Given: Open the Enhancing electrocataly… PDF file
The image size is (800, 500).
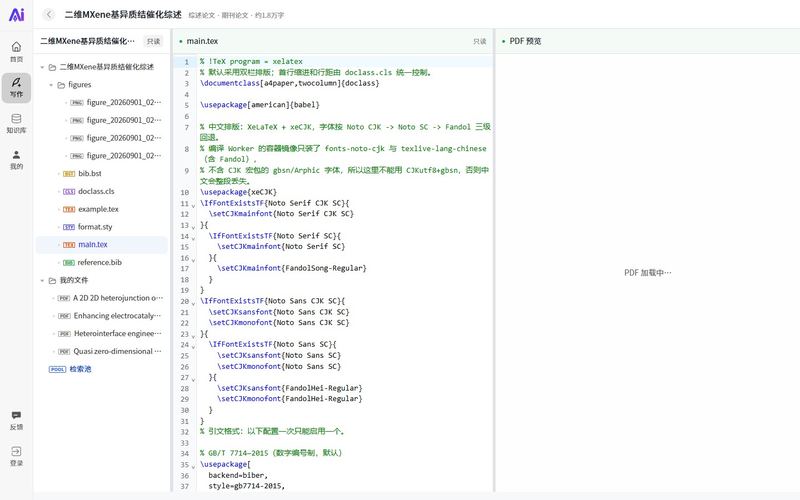Looking at the screenshot, I should pyautogui.click(x=117, y=316).
